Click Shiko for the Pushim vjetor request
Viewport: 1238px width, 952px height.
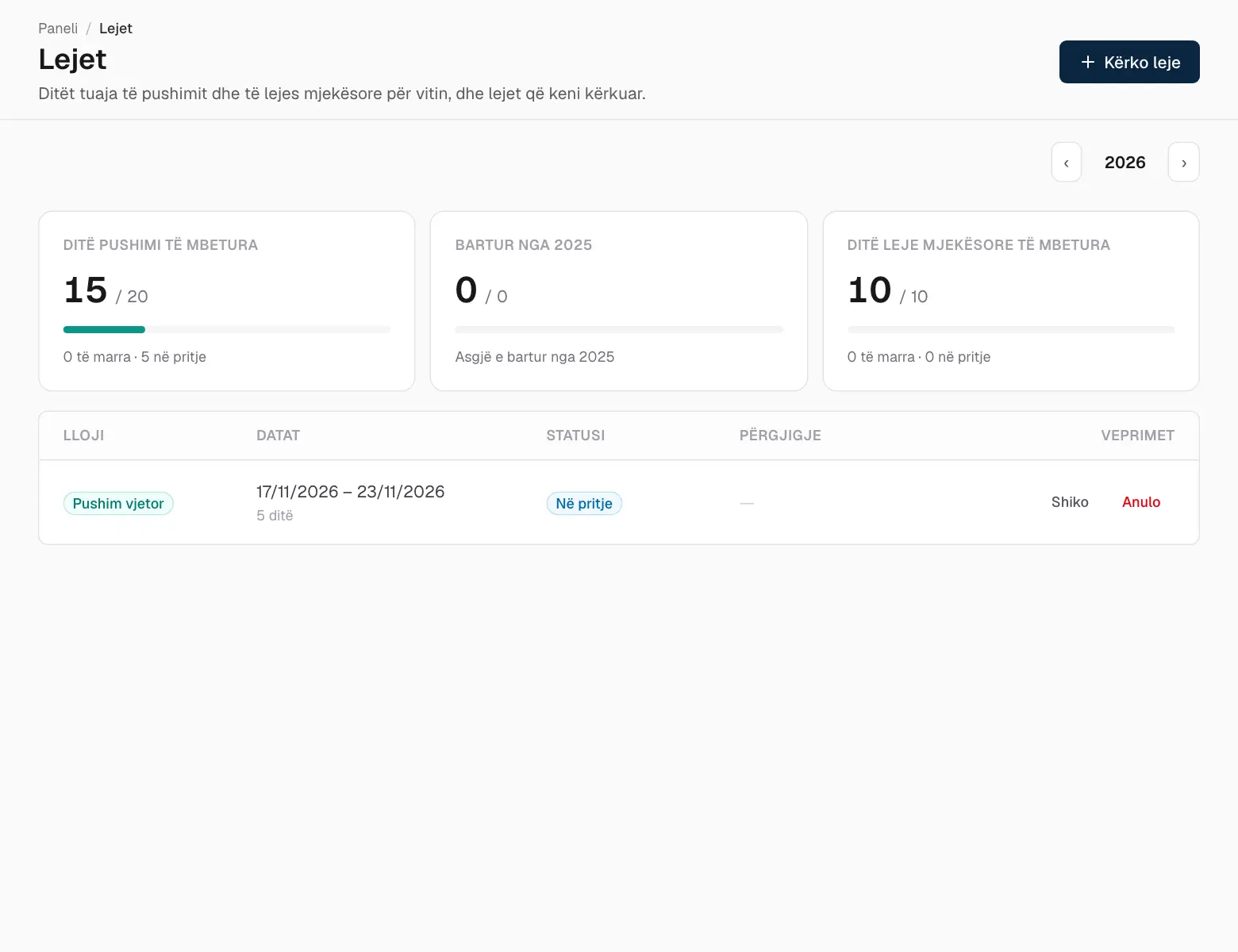[x=1070, y=502]
